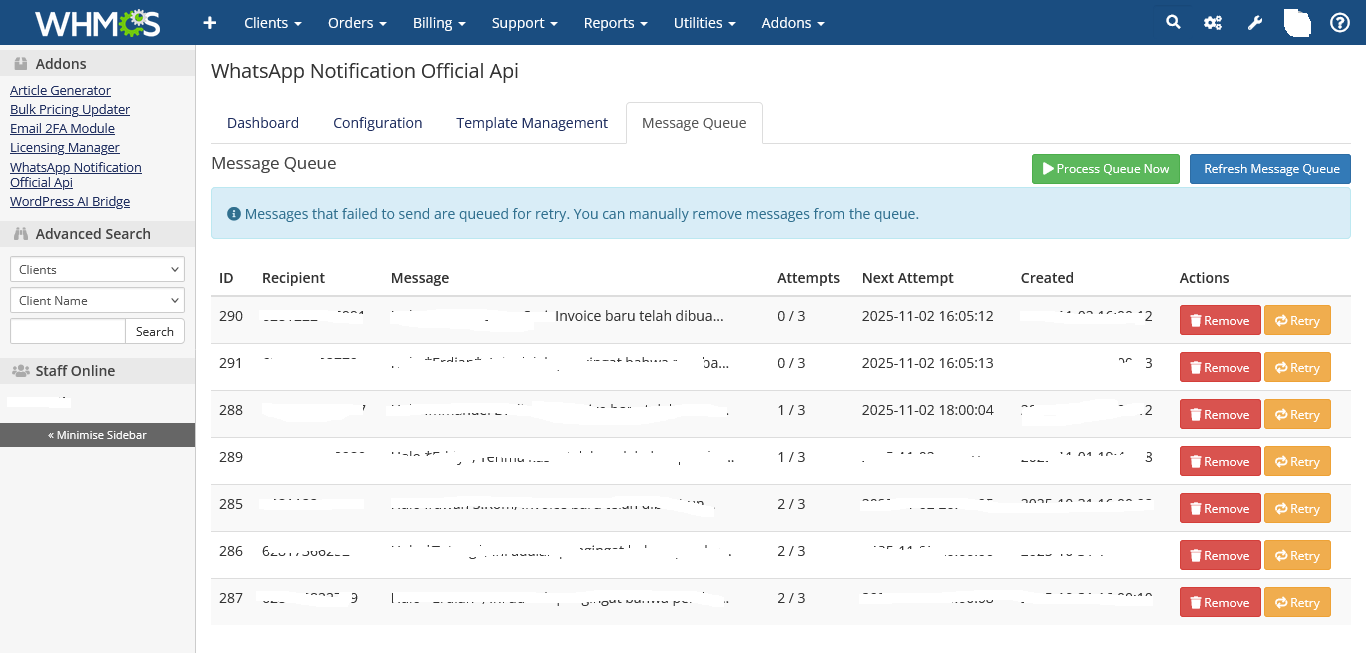The height and width of the screenshot is (653, 1366).
Task: Open the search magnifier icon in header
Action: (x=1173, y=22)
